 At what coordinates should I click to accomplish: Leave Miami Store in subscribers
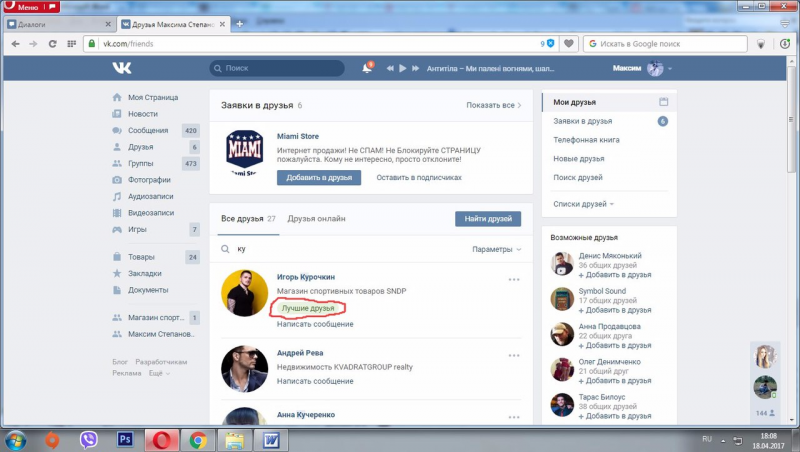click(x=419, y=178)
